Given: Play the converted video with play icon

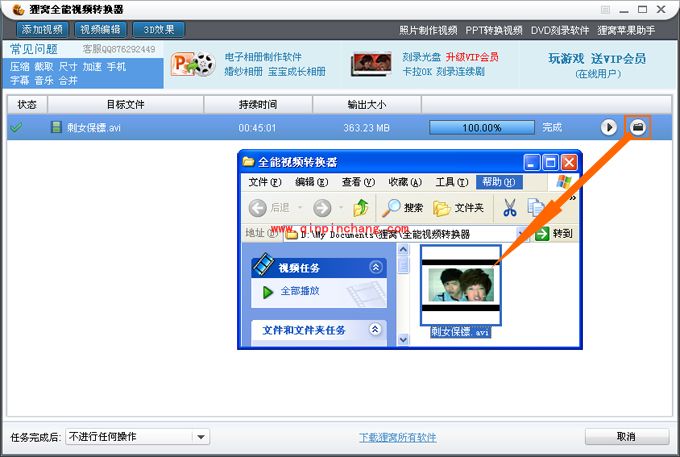Looking at the screenshot, I should (x=608, y=127).
